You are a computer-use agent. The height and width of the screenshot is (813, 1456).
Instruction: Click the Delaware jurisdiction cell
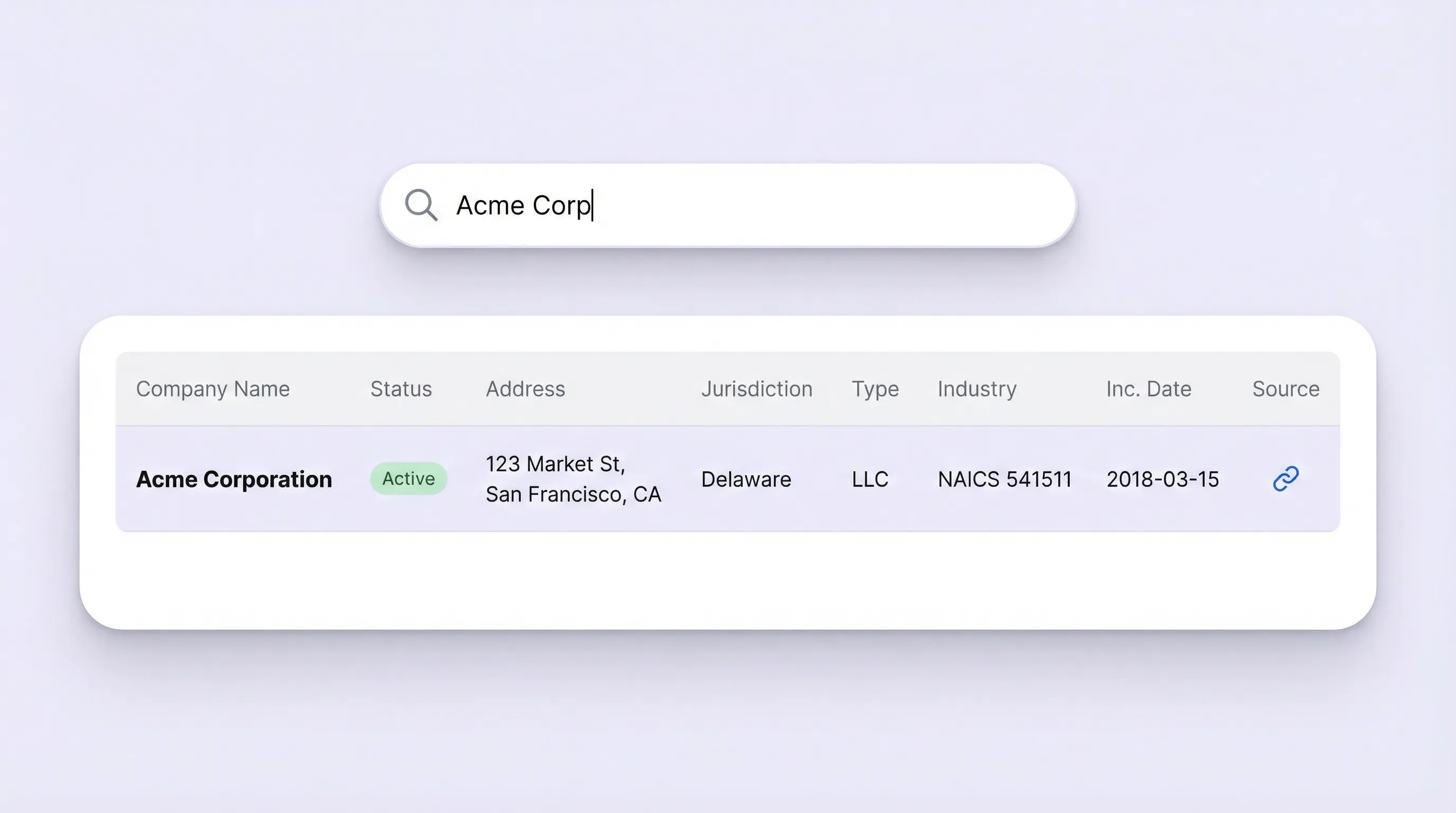(x=745, y=480)
